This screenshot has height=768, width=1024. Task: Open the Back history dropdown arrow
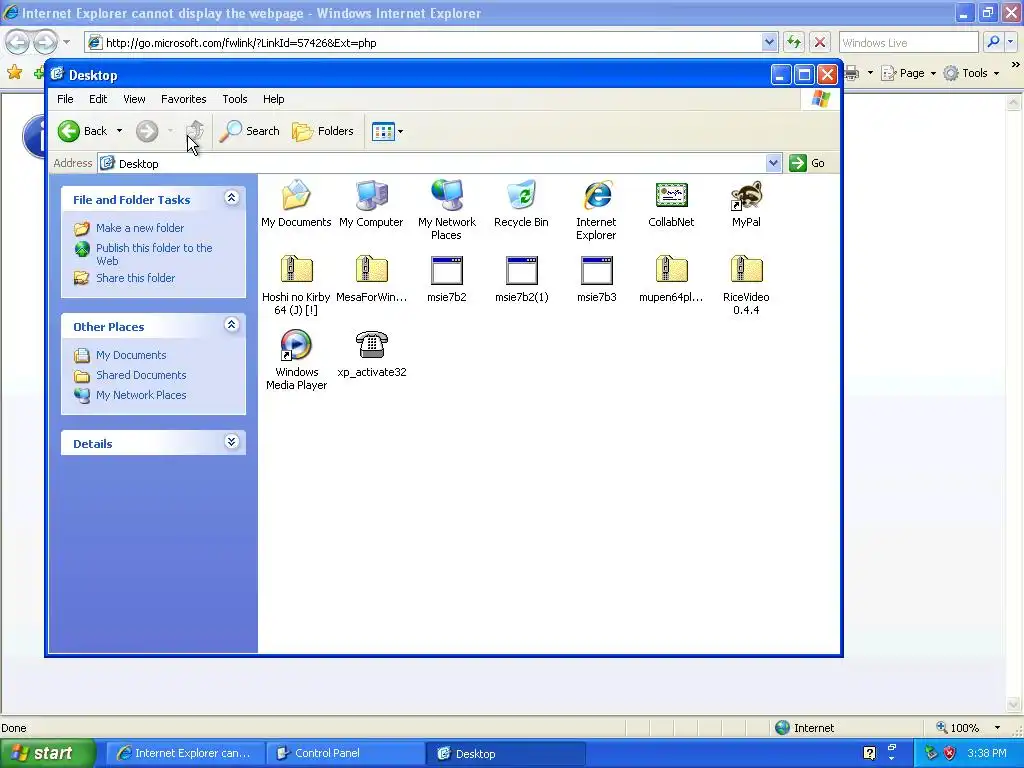coord(120,131)
